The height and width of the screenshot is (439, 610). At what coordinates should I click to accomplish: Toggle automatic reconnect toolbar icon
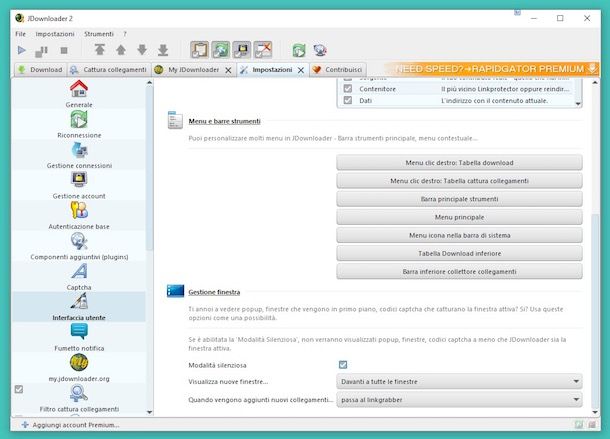221,50
